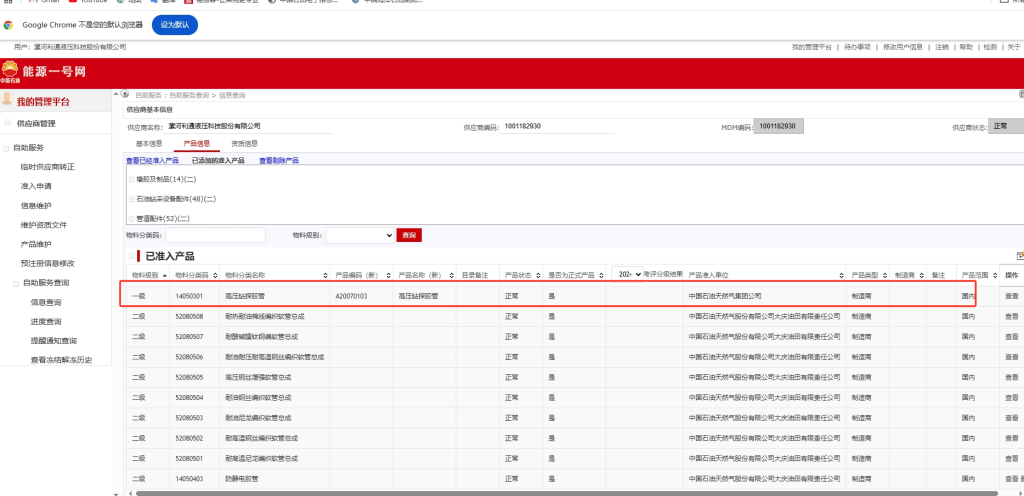Open the 查看删除产品 link
Viewport: 1024px width, 496px height.
(279, 160)
